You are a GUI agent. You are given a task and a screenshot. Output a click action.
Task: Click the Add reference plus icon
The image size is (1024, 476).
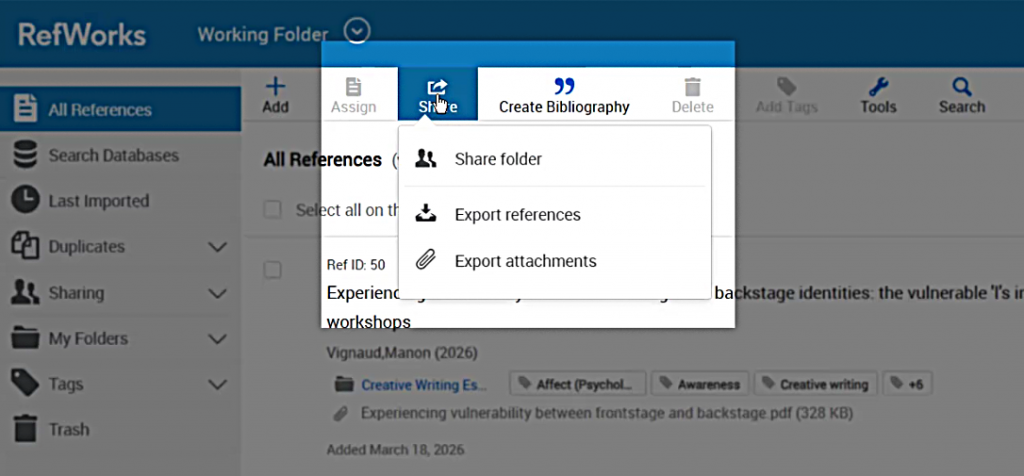pyautogui.click(x=275, y=87)
